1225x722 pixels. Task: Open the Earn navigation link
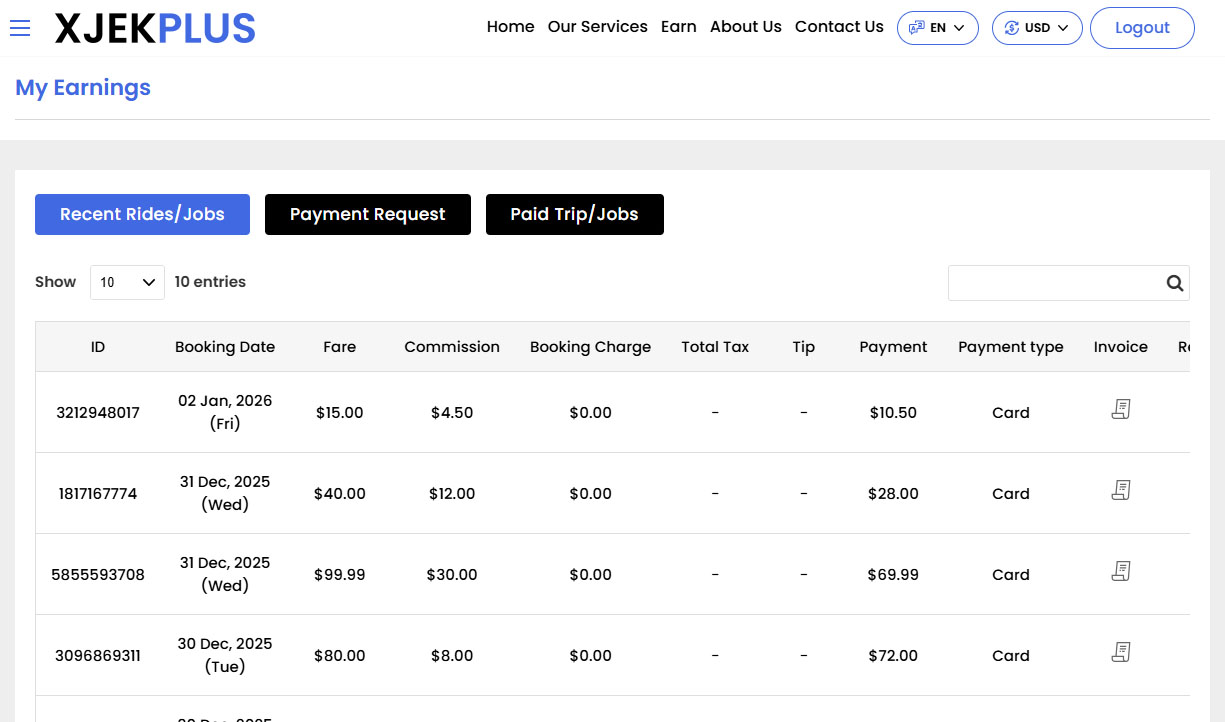point(678,27)
